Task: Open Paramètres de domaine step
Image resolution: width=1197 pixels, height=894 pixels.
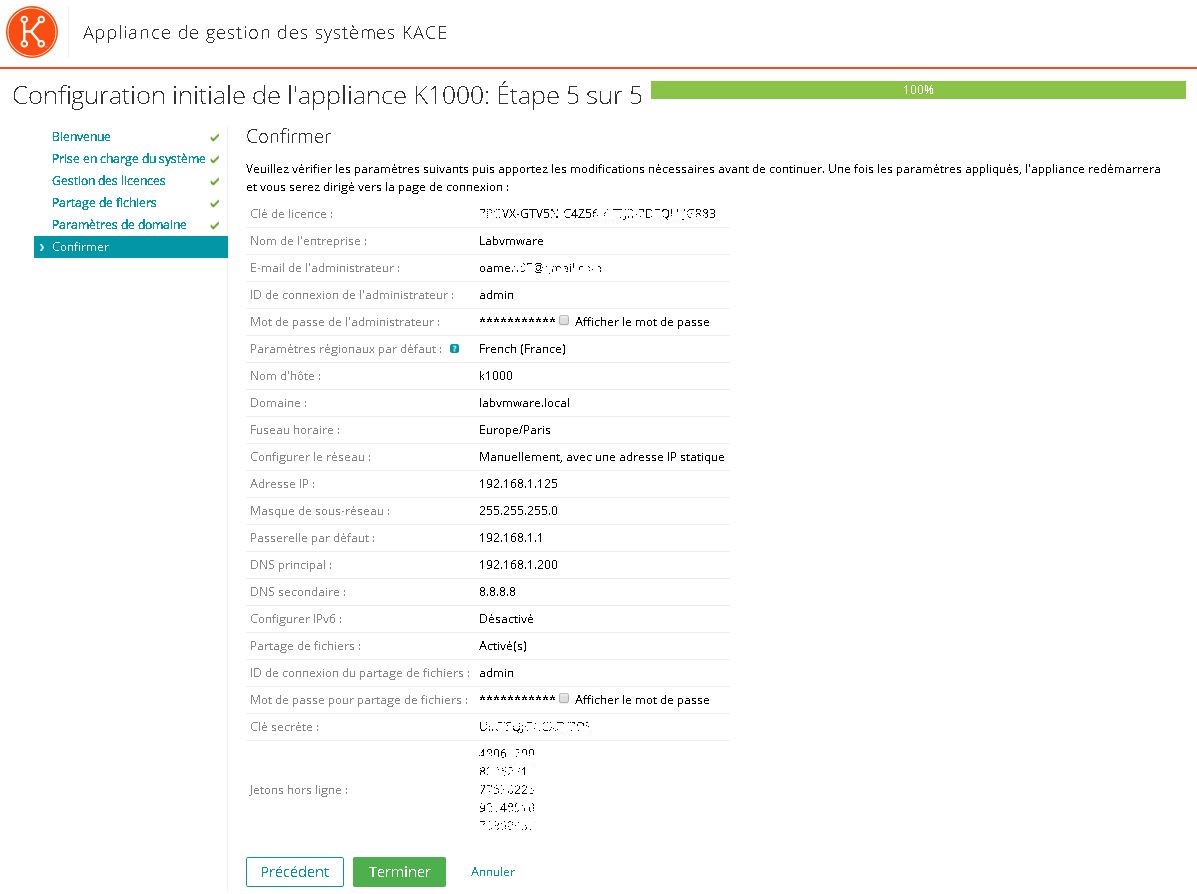Action: [x=119, y=224]
